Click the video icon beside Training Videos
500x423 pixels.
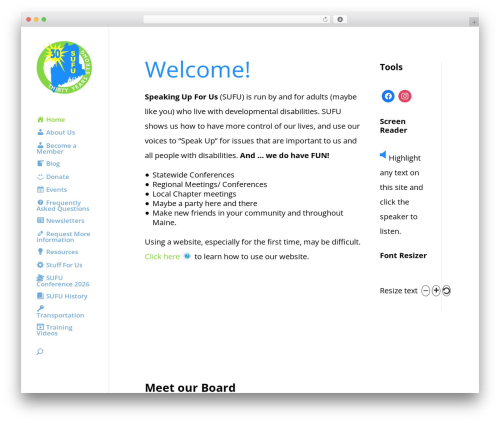(40, 327)
